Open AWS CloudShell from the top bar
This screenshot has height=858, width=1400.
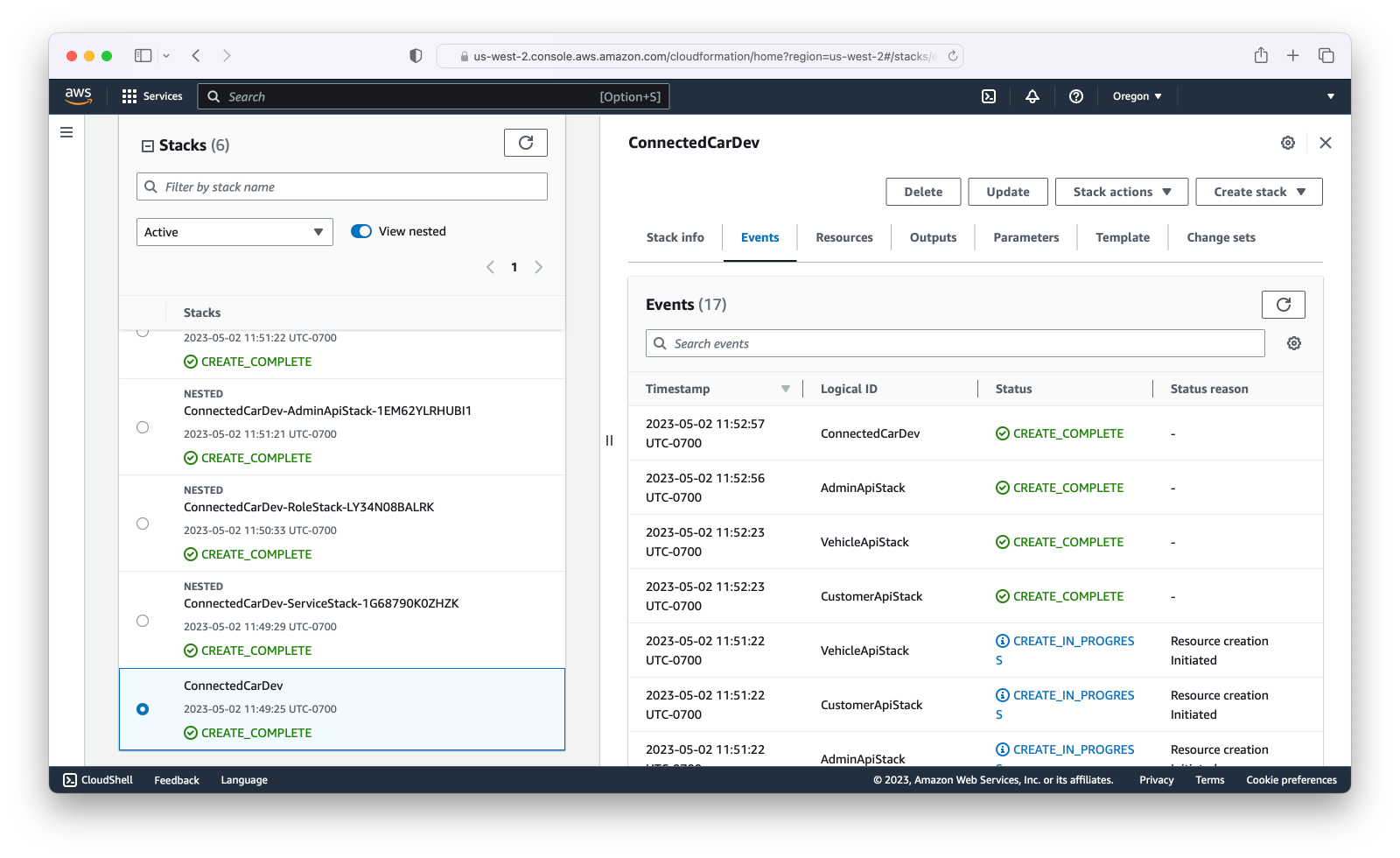point(989,96)
